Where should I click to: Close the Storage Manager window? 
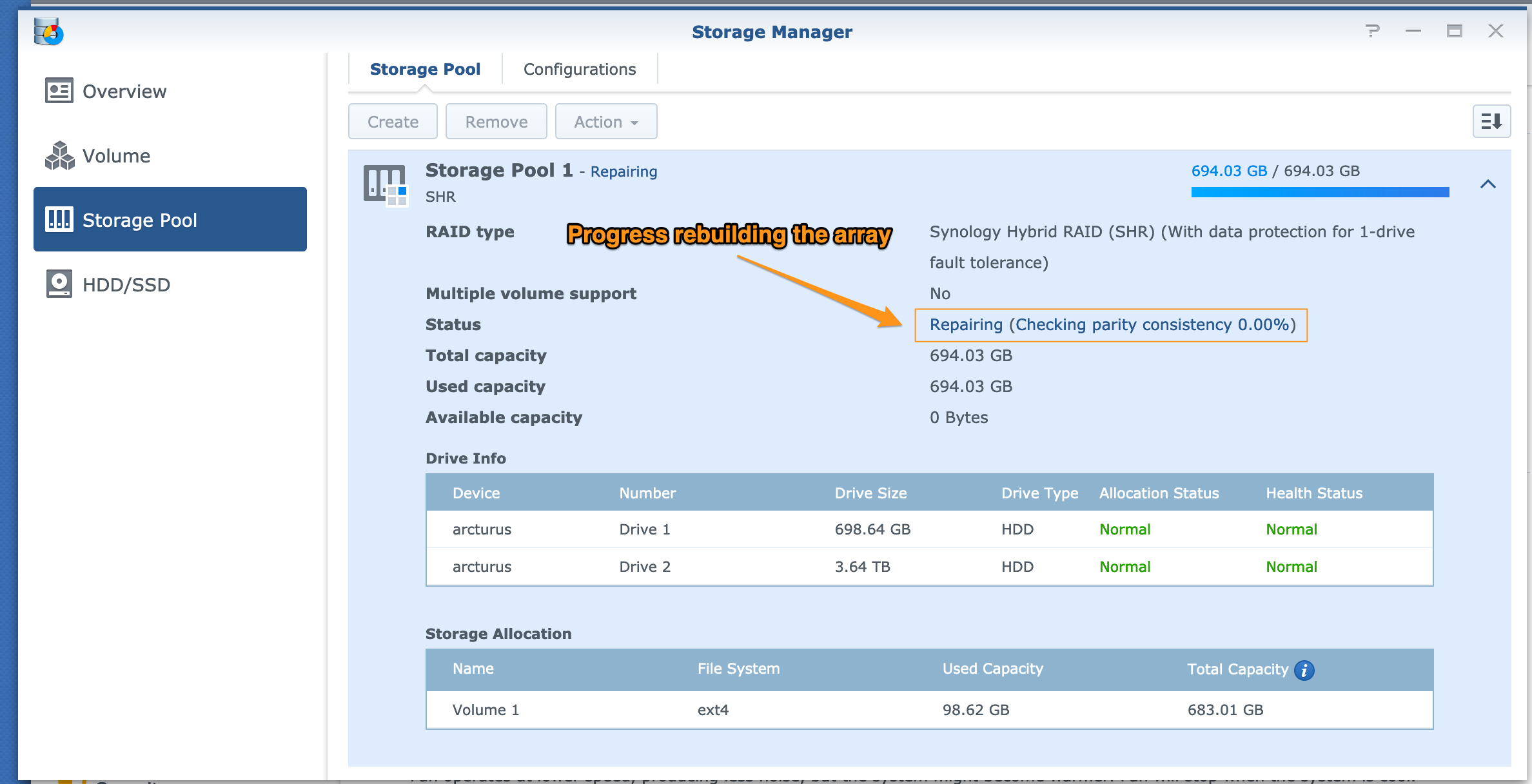1496,31
